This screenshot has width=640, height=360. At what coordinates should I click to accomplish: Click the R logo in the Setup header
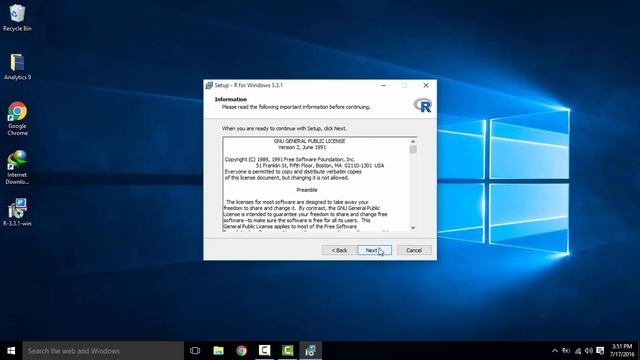(423, 105)
